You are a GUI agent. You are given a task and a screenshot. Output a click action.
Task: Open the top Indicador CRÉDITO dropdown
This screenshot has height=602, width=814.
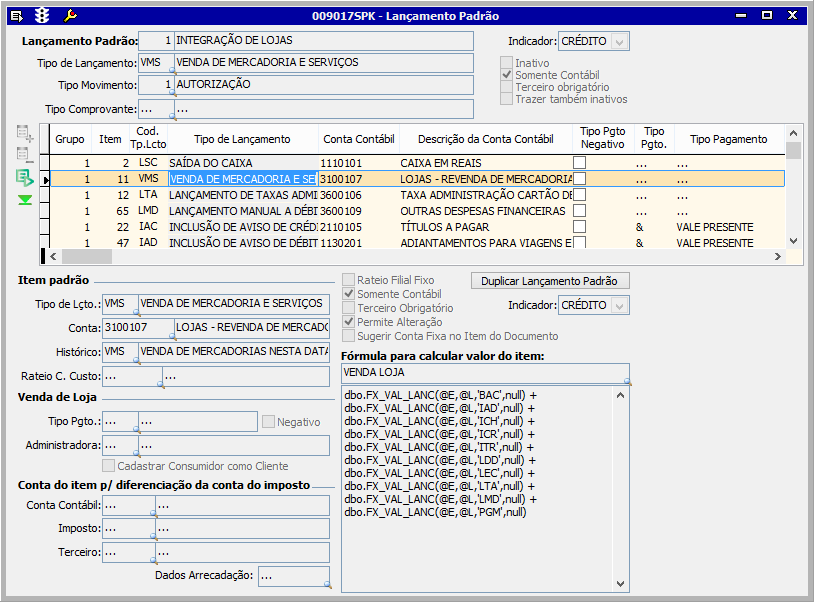click(x=620, y=41)
